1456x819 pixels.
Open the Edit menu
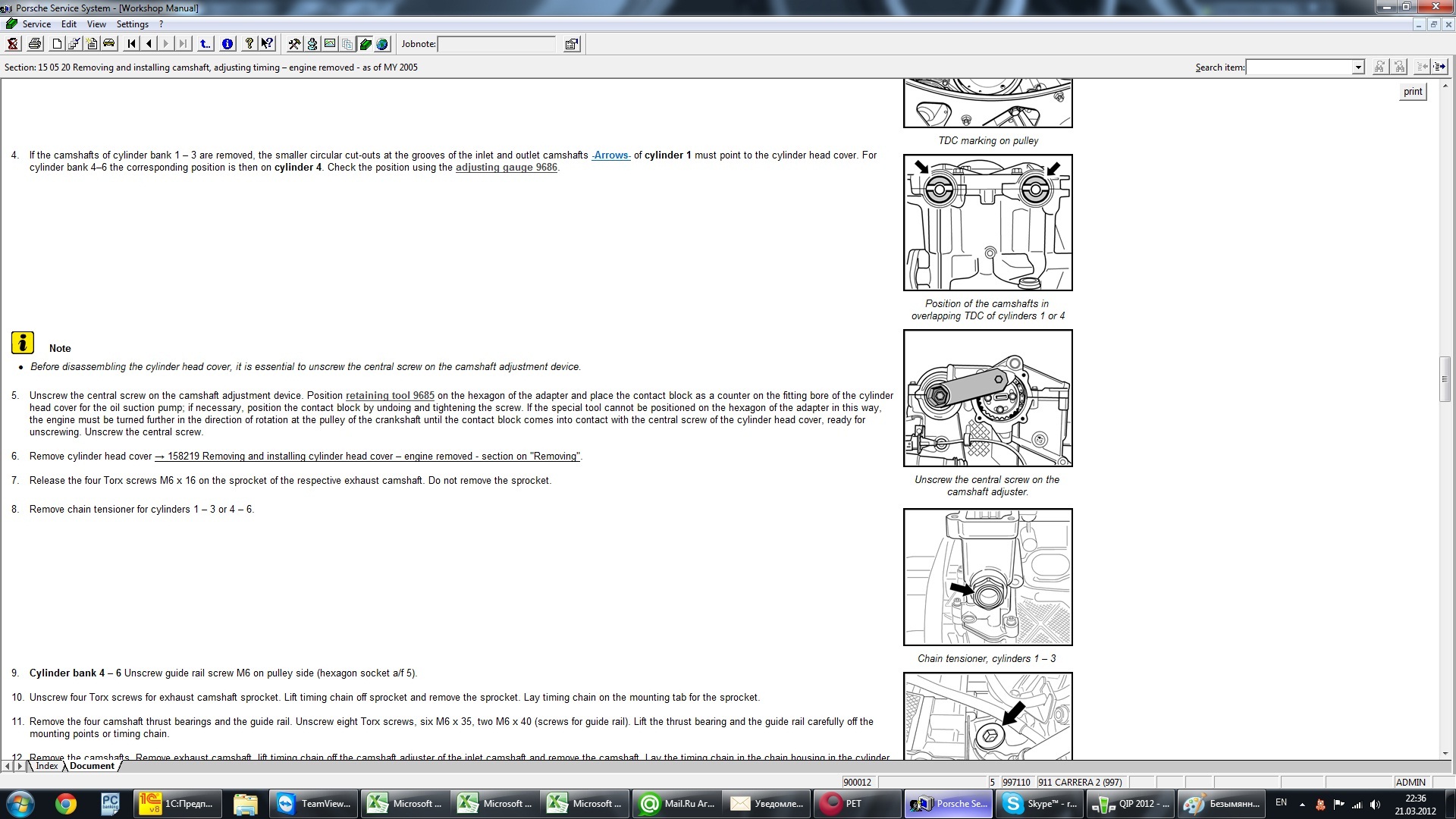point(69,24)
